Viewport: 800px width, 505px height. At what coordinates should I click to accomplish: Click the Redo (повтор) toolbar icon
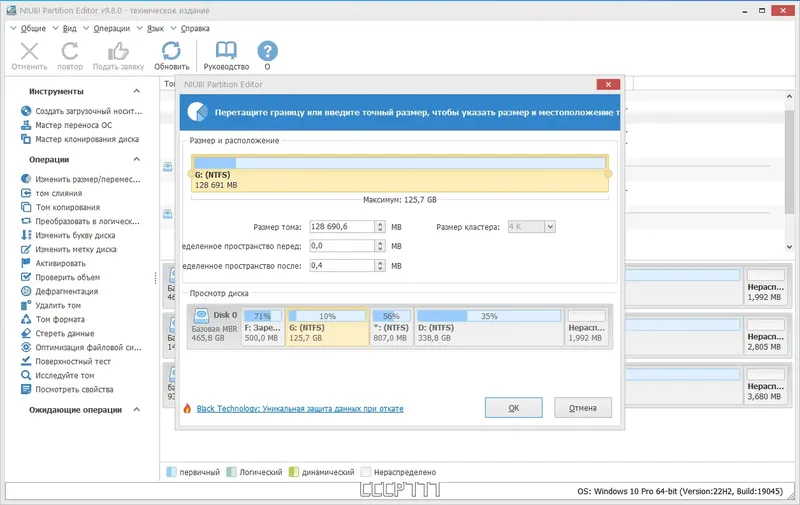70,52
